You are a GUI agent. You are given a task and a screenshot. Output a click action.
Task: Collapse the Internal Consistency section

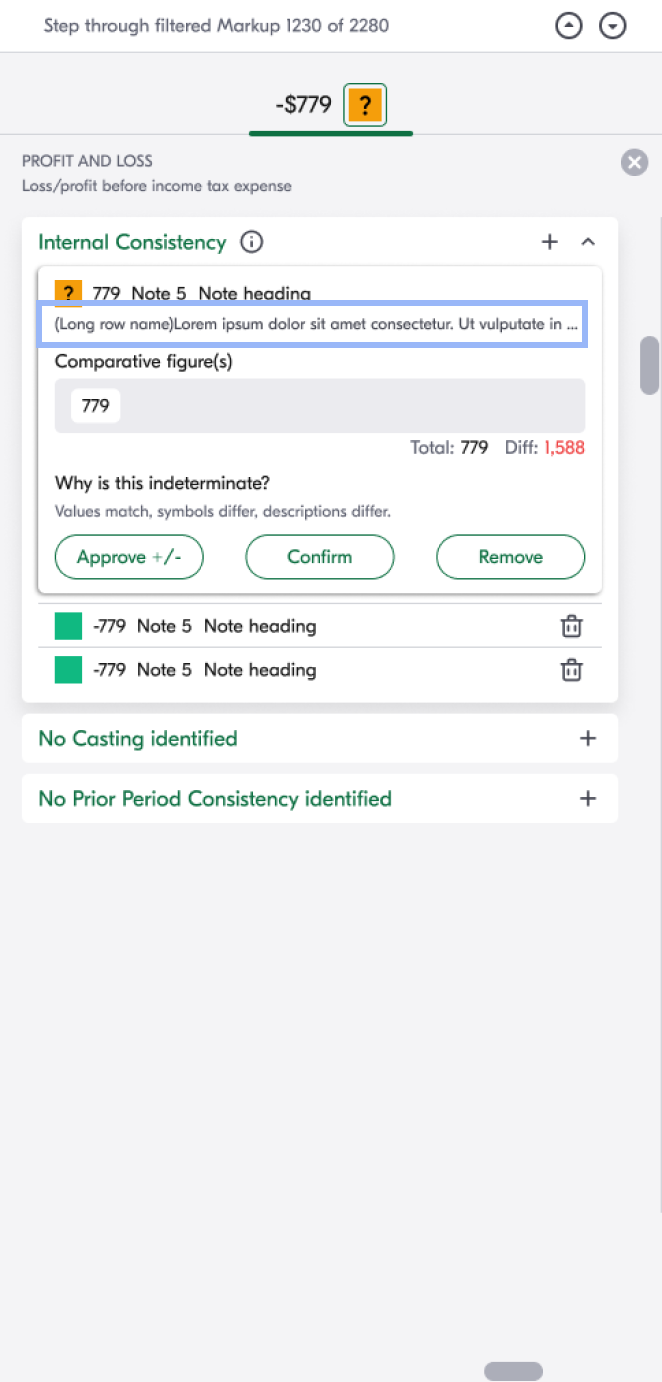tap(588, 242)
